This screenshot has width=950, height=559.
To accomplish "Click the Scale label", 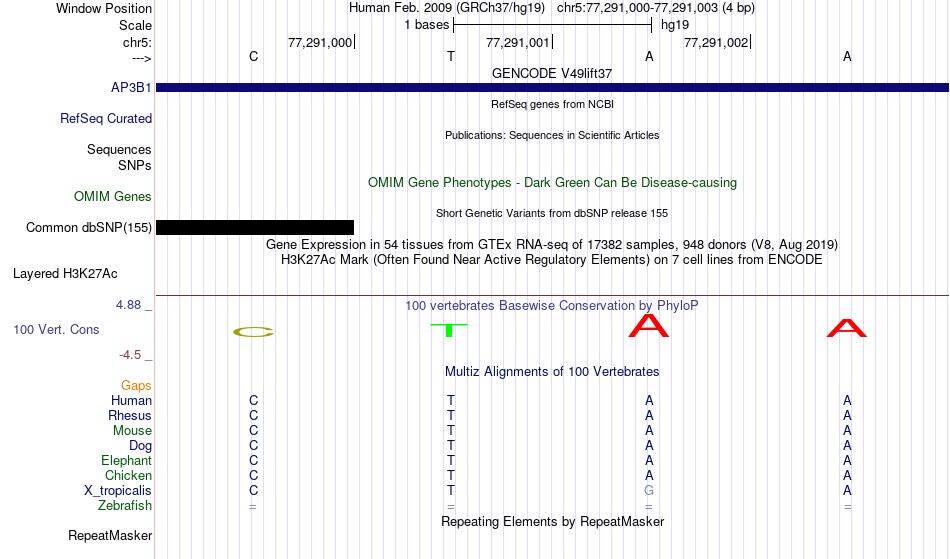I will [135, 25].
